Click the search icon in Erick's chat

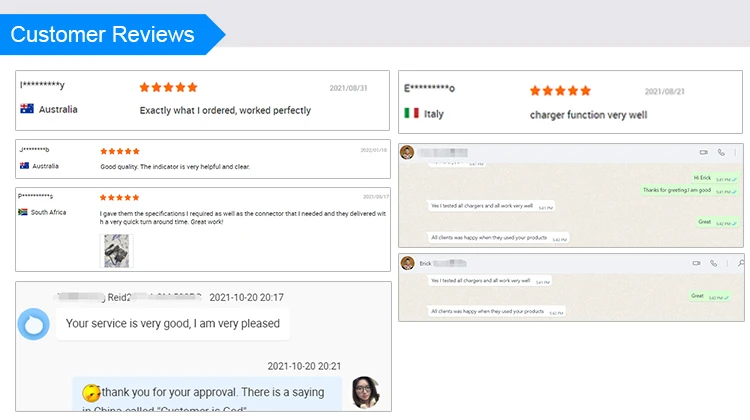click(741, 263)
